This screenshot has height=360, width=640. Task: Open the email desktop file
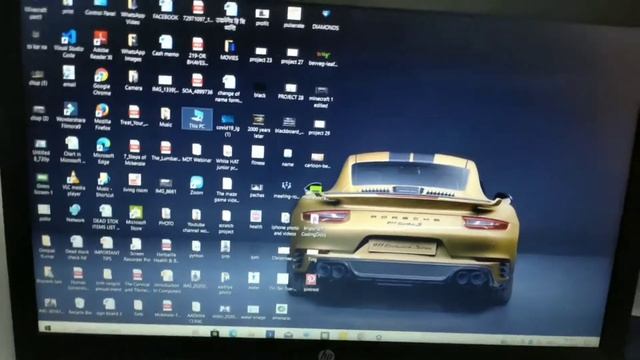click(x=69, y=76)
